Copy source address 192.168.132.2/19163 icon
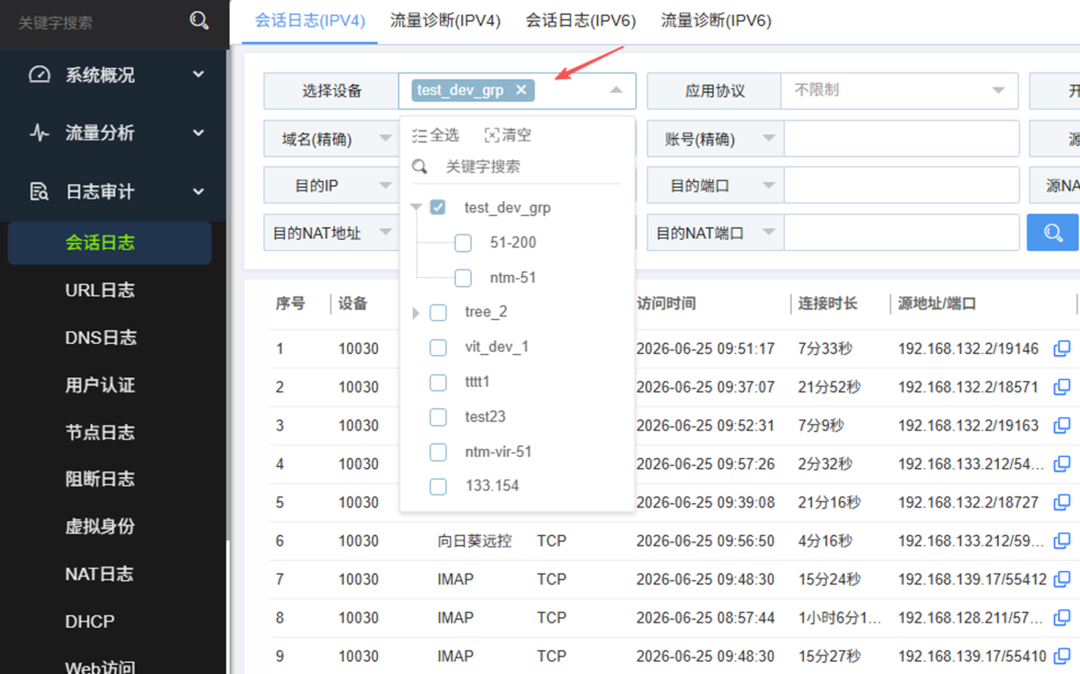1080x674 pixels. click(x=1061, y=425)
